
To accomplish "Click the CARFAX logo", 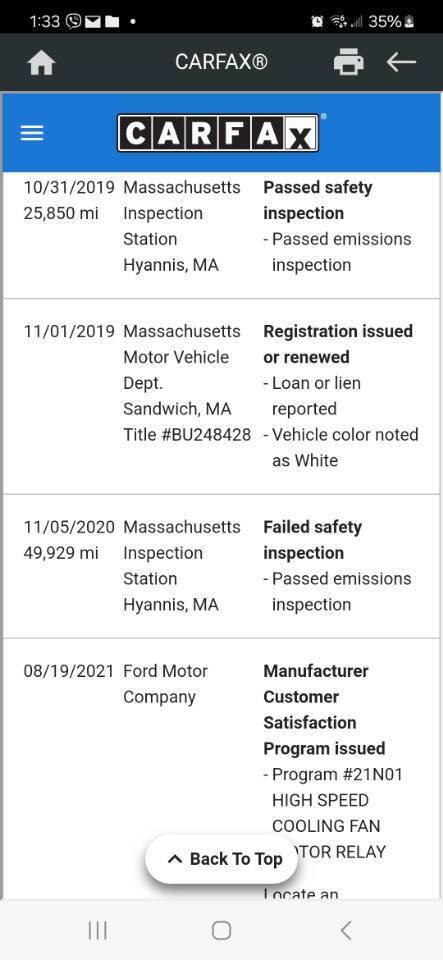I will [218, 133].
